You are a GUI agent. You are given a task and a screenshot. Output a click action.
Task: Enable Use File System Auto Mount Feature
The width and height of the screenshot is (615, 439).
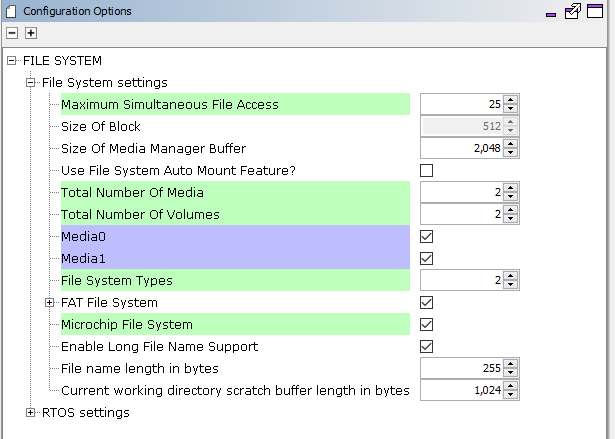pos(427,170)
